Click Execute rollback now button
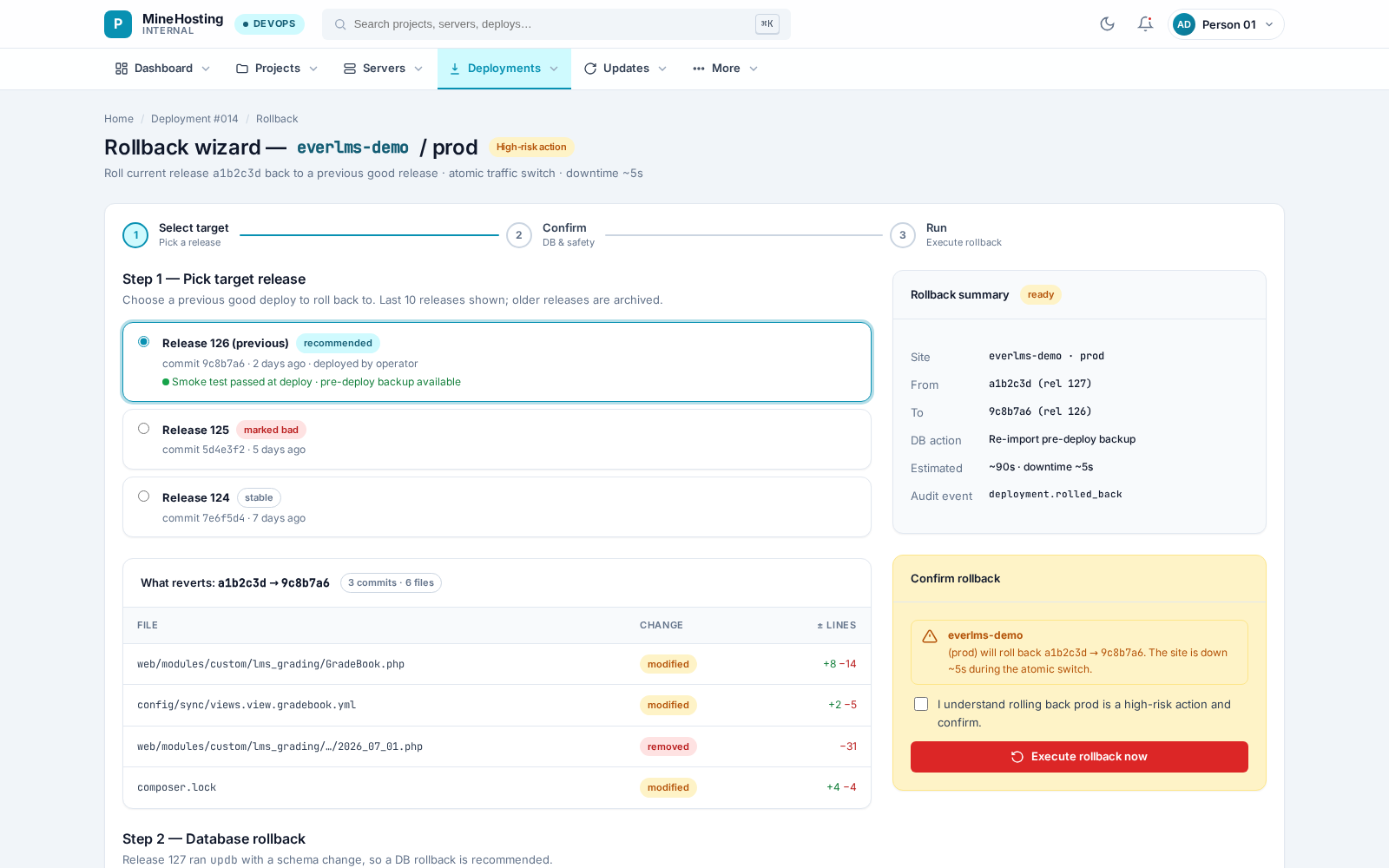 pos(1079,757)
